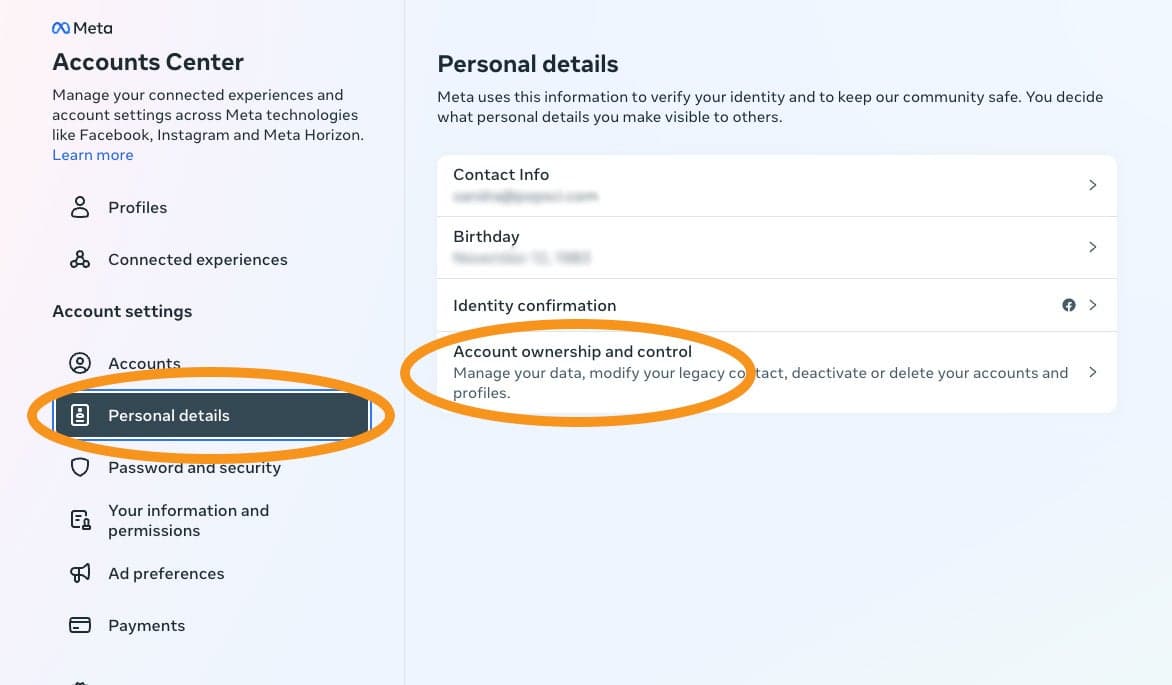Select the Password and security shield icon
Viewport: 1172px width, 685px height.
(80, 467)
